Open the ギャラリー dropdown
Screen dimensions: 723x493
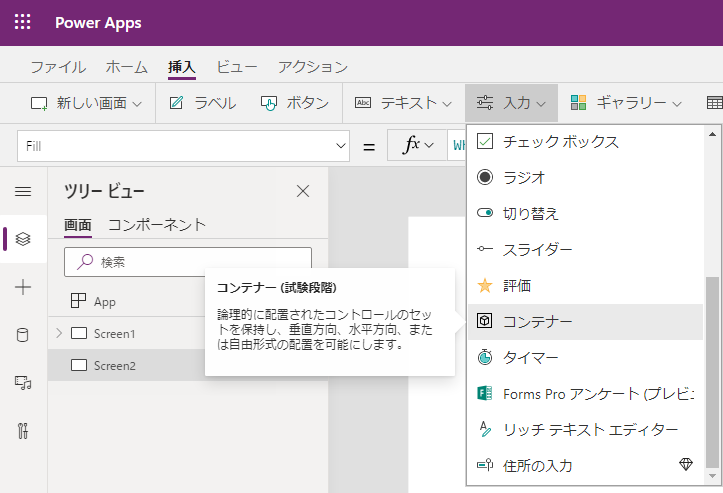[626, 103]
